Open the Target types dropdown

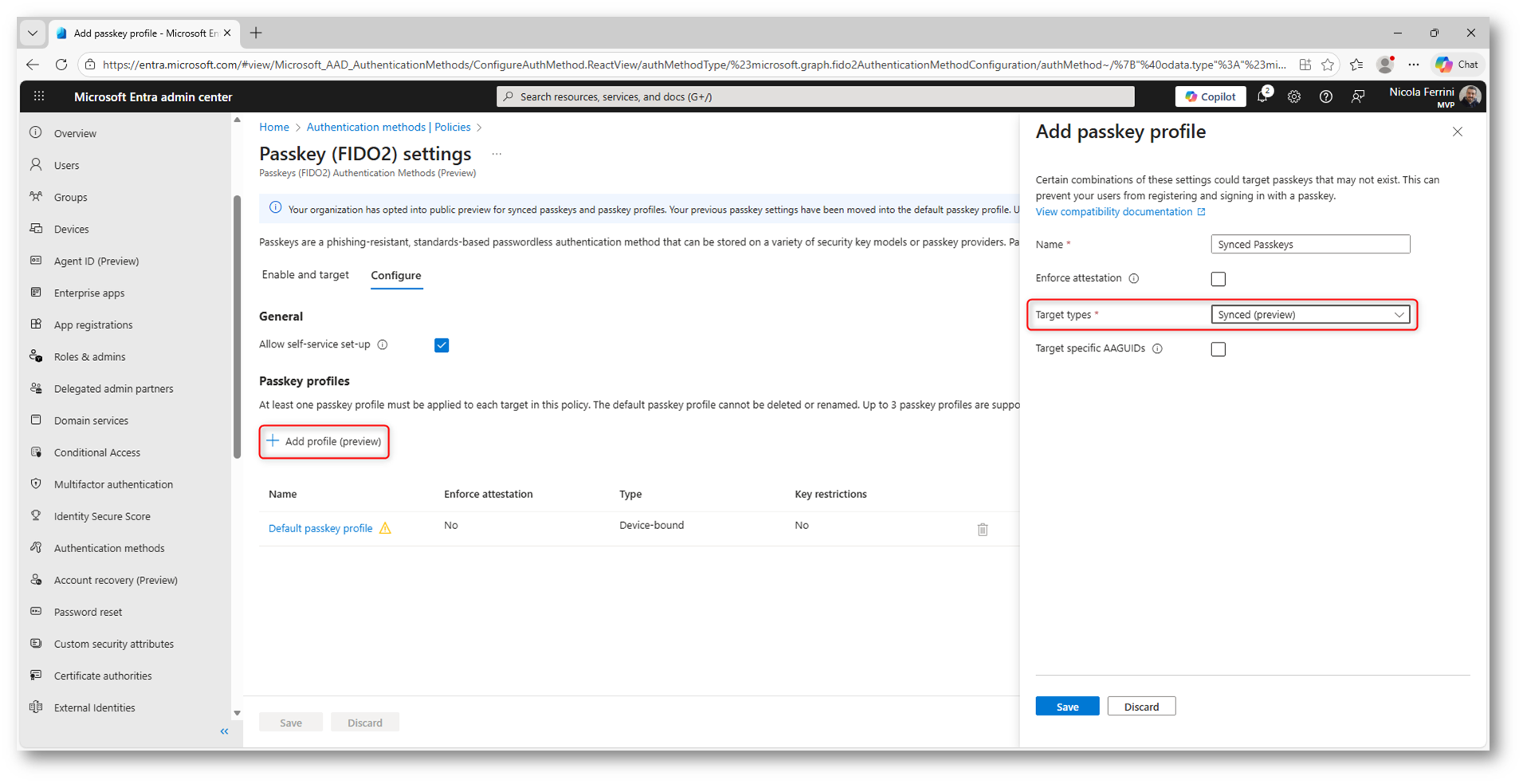1309,315
